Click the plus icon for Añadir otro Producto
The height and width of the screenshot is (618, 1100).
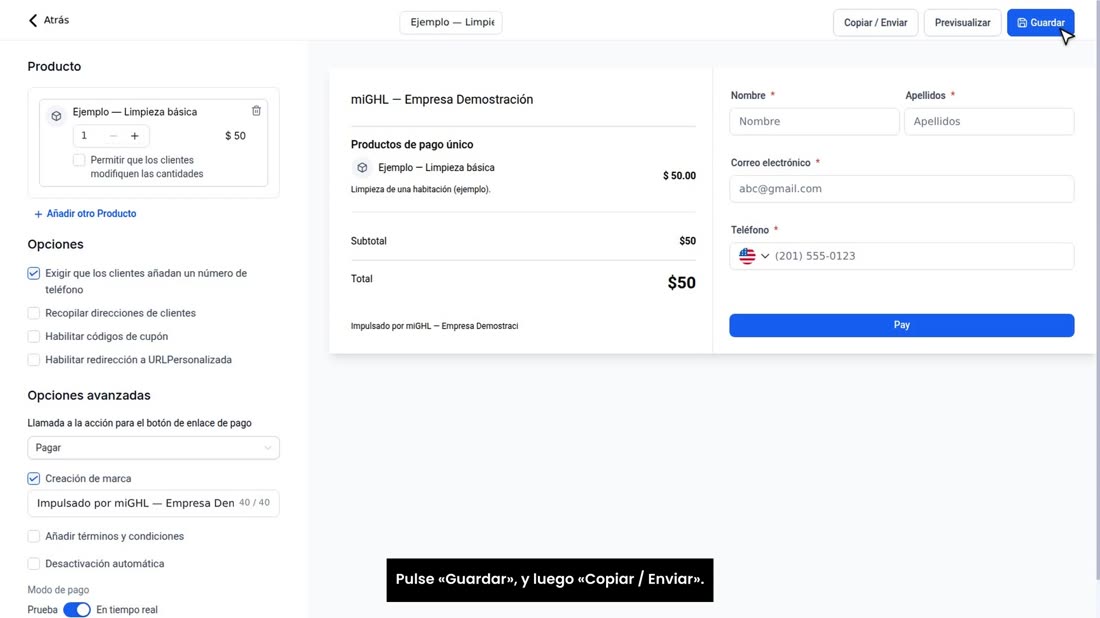coord(38,214)
